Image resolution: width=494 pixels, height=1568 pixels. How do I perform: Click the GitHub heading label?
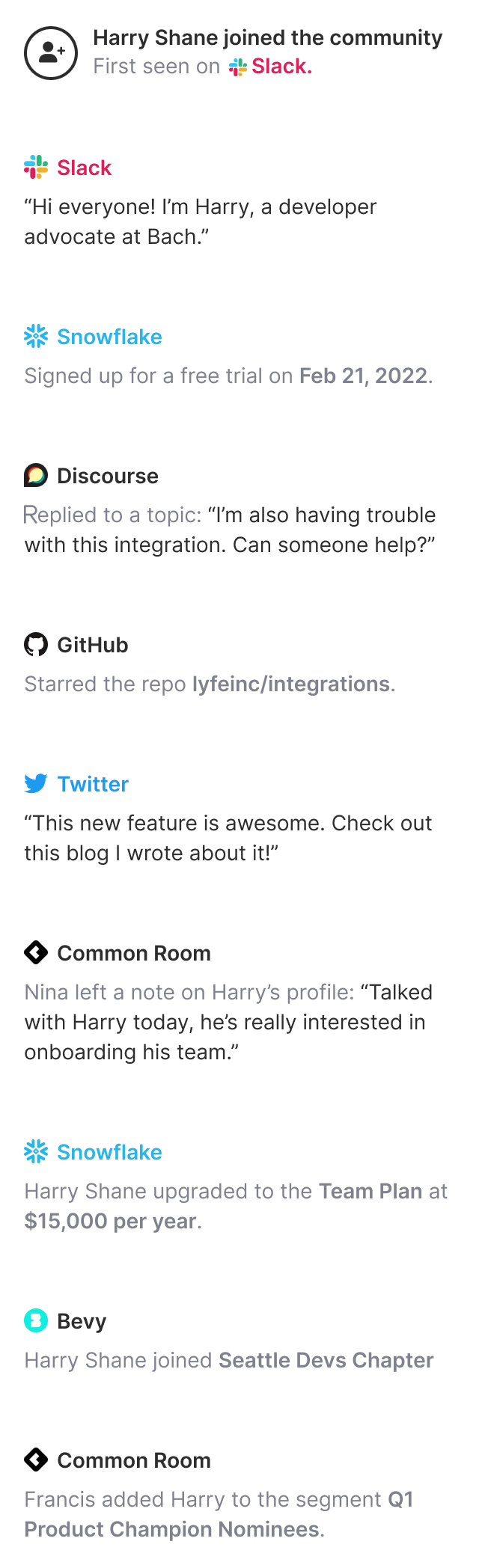93,645
